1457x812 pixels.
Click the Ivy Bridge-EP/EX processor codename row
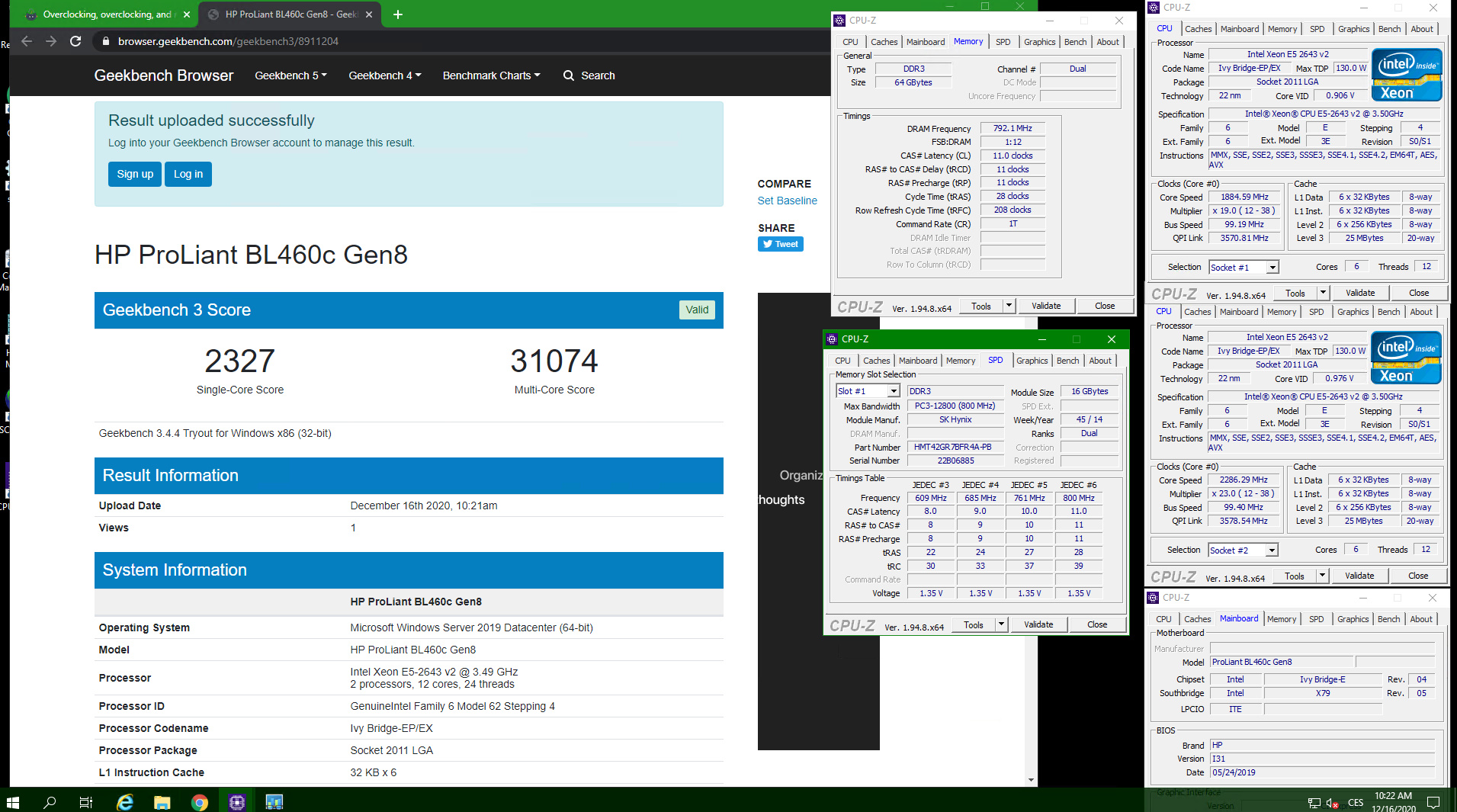pos(409,728)
